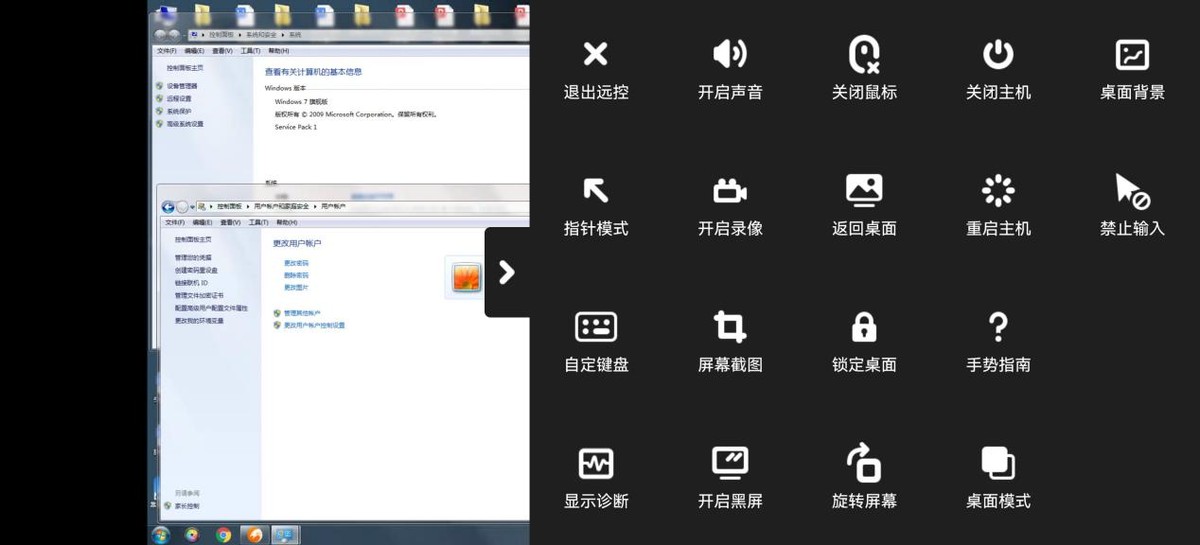Screen dimensions: 1200x545
Task: Click 系统和安全 breadcrumb in System window
Action: [x=260, y=34]
